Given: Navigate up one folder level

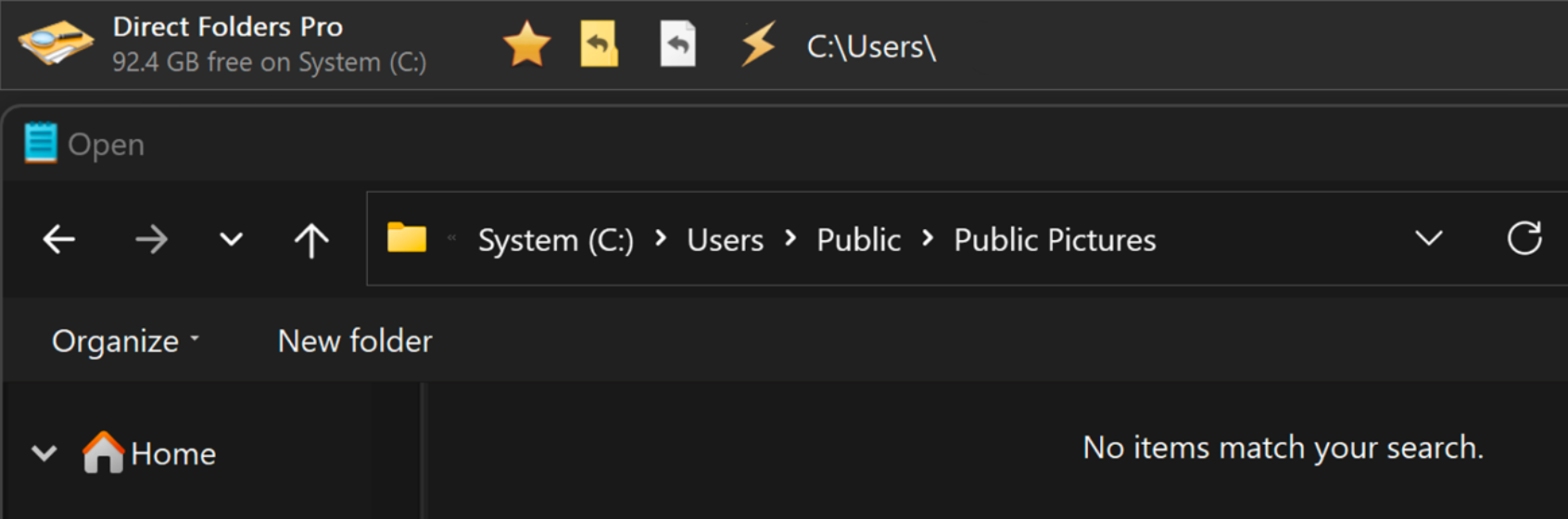Looking at the screenshot, I should [x=311, y=240].
